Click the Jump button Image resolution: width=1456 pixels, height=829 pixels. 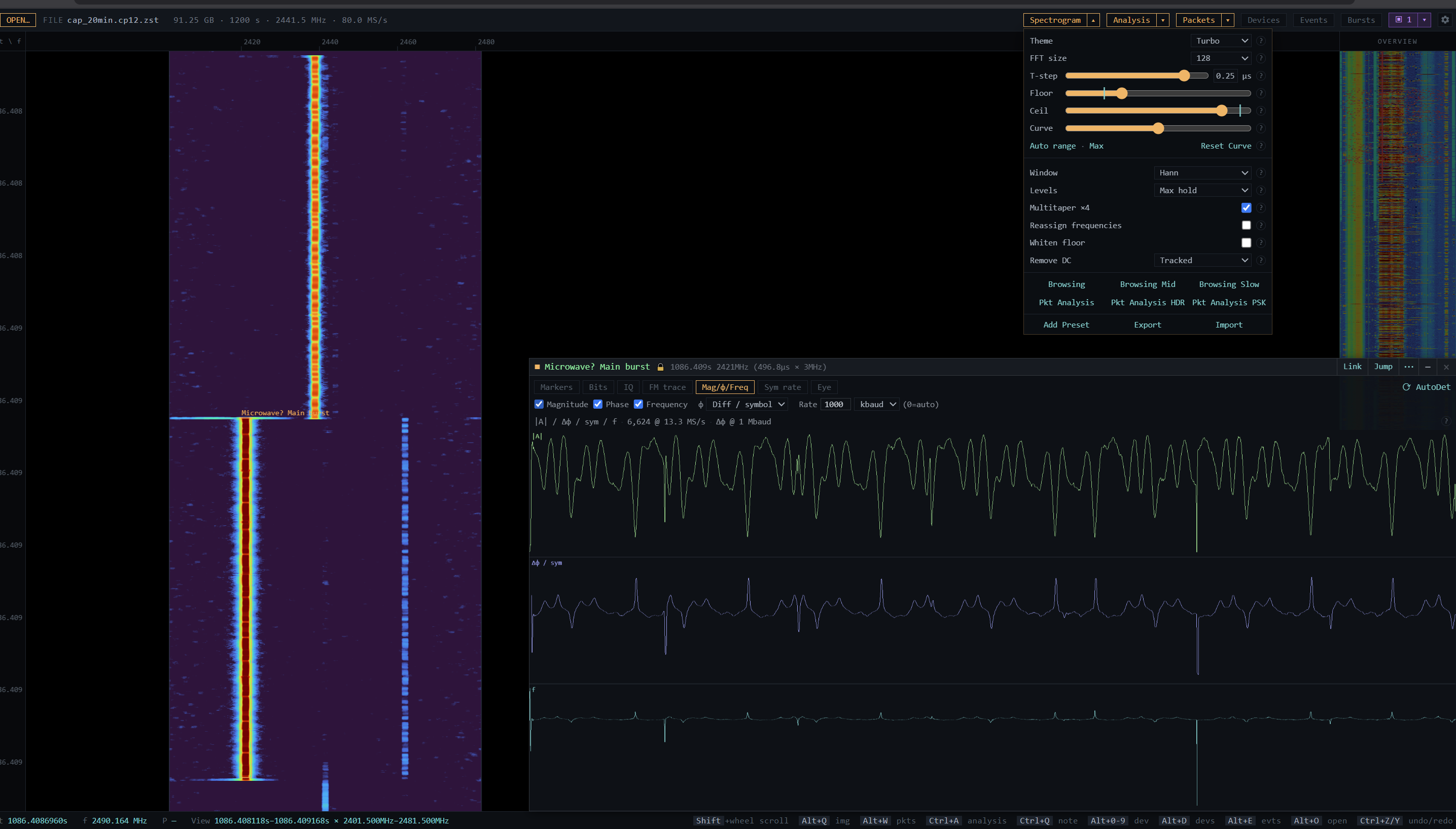pyautogui.click(x=1382, y=367)
